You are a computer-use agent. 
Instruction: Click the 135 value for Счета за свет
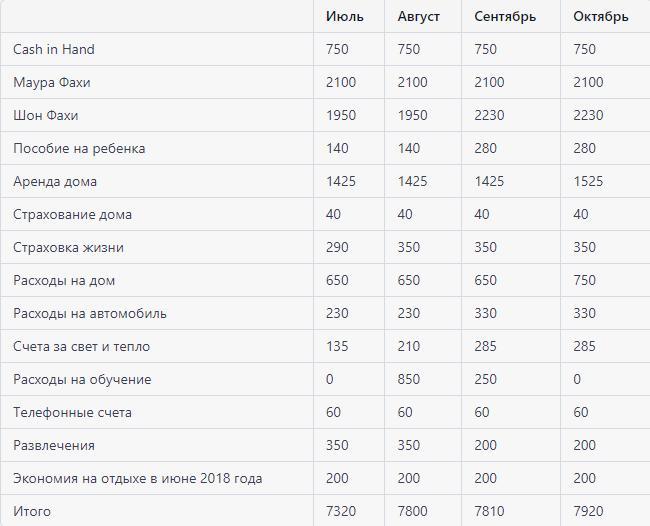point(337,346)
